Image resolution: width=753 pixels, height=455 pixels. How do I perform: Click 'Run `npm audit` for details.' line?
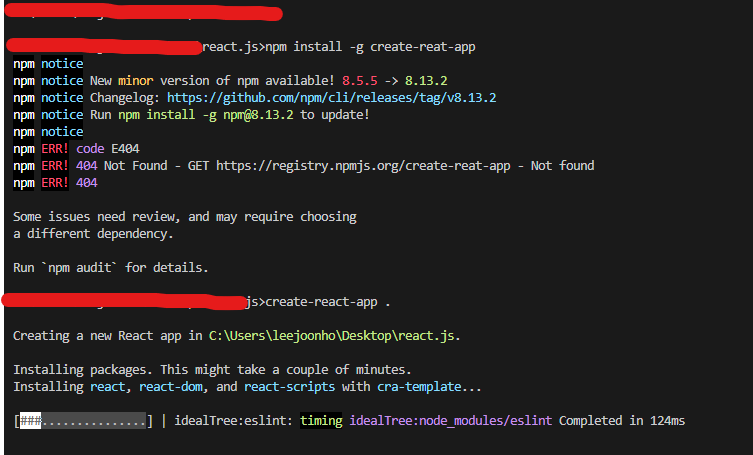point(111,268)
